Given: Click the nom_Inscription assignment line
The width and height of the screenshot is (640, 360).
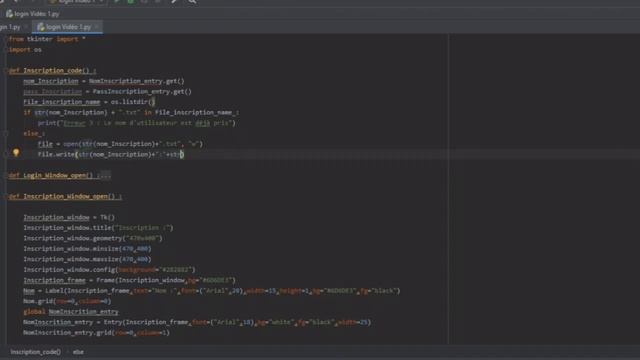Looking at the screenshot, I should (x=104, y=81).
